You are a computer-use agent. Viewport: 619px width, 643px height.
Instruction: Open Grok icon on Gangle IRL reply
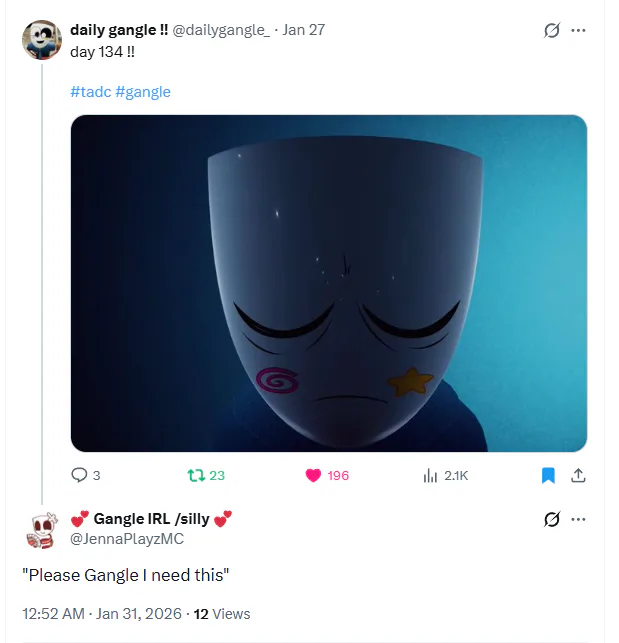pyautogui.click(x=551, y=518)
